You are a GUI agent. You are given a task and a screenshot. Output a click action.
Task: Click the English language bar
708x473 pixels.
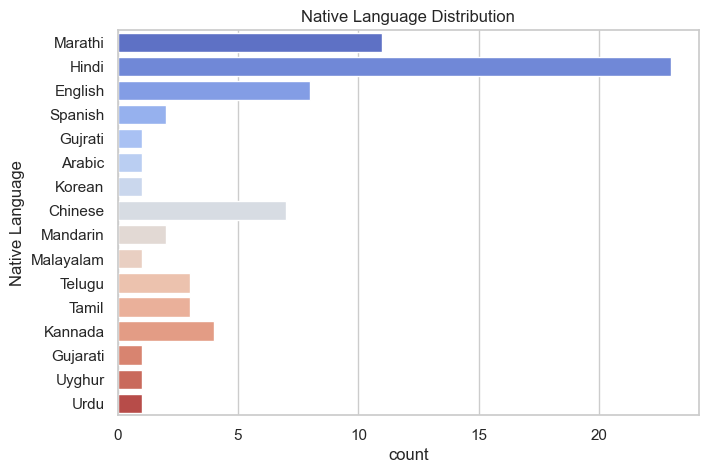[x=214, y=91]
